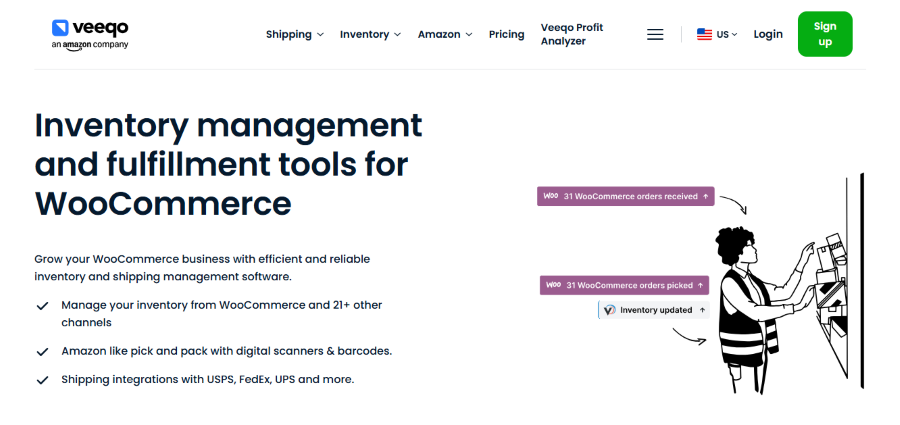The width and height of the screenshot is (900, 425).
Task: Click Woo icon on orders received badge
Action: 551,196
